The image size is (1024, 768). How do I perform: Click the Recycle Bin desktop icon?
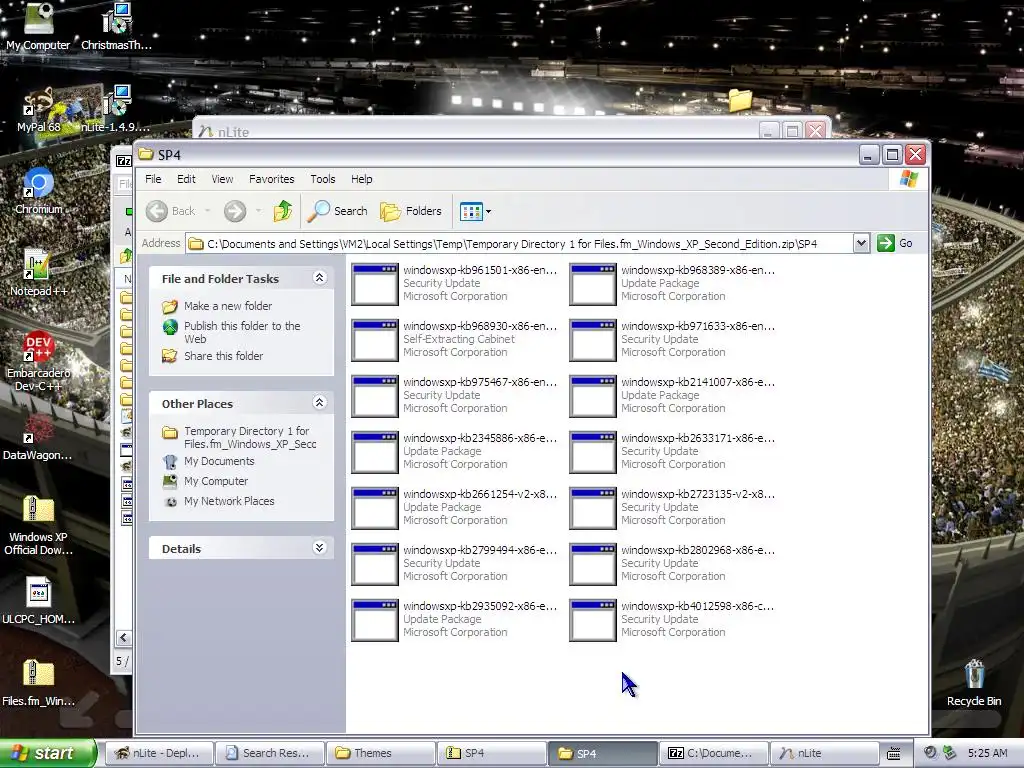(x=974, y=683)
